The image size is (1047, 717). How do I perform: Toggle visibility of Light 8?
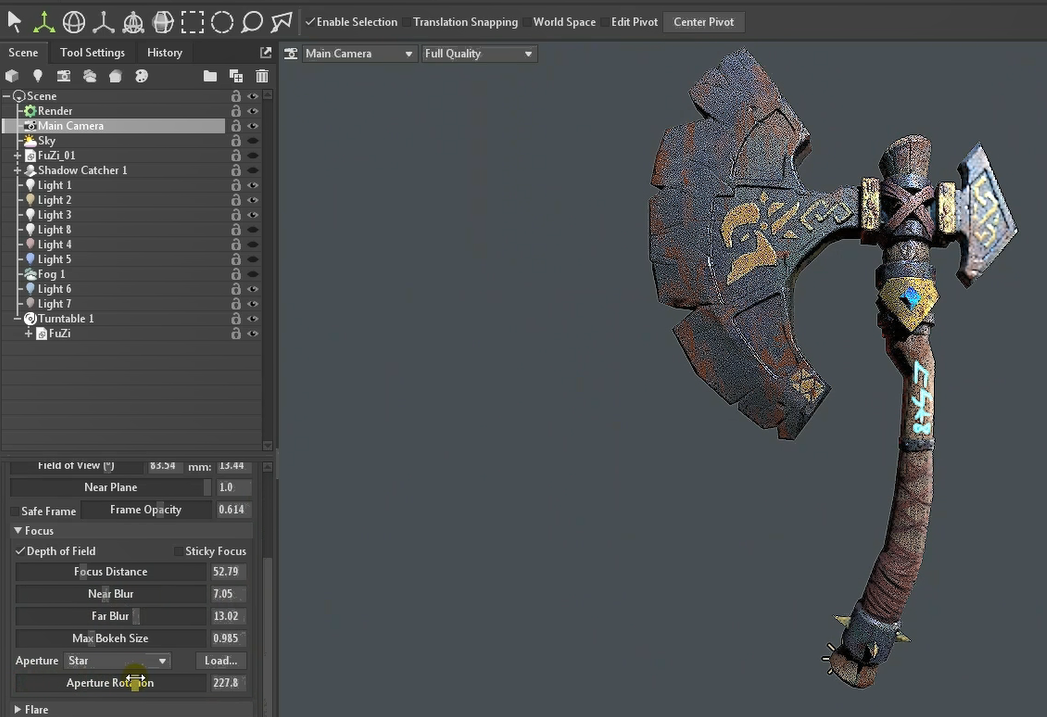click(x=253, y=230)
